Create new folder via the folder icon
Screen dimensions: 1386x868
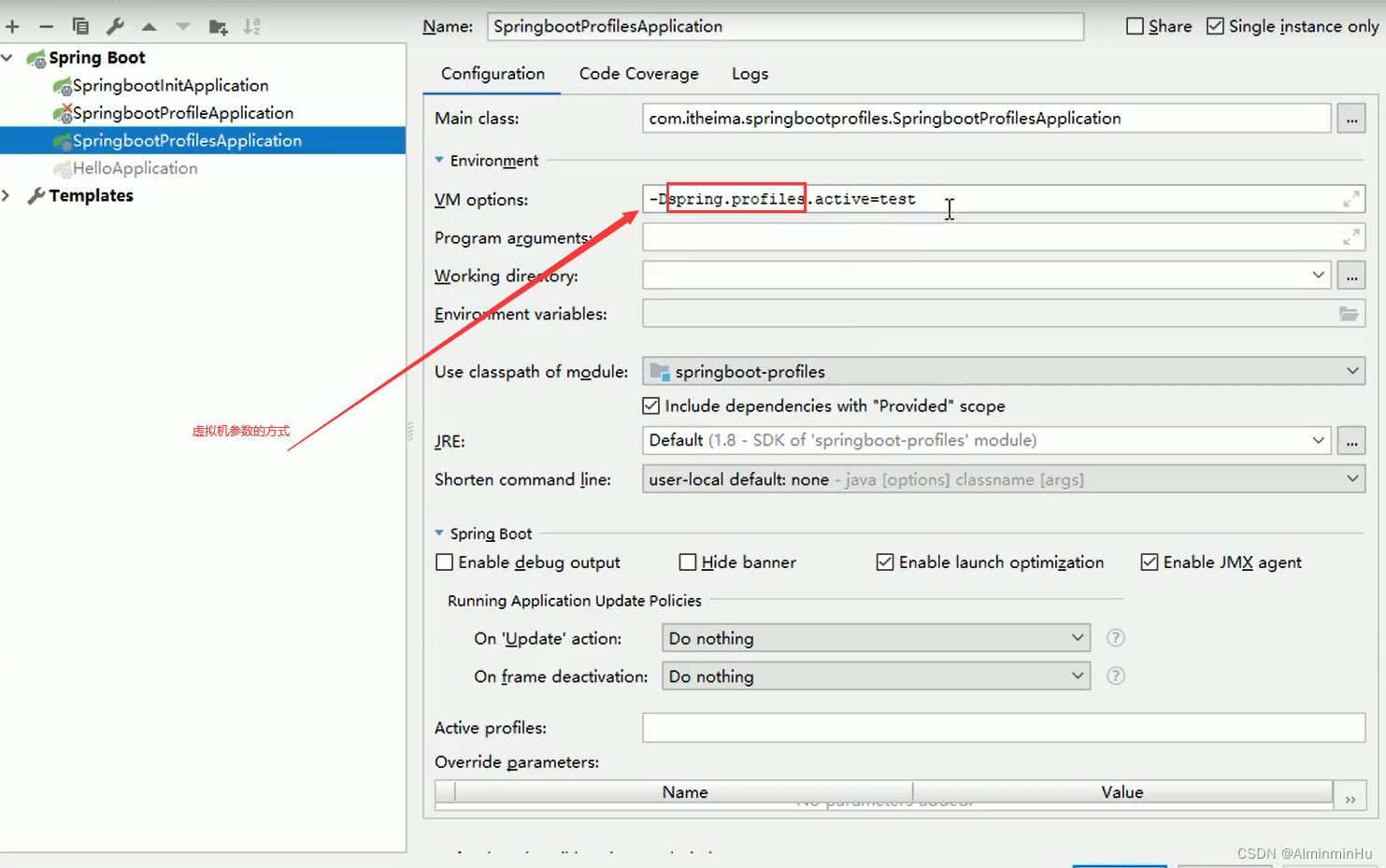click(x=218, y=27)
